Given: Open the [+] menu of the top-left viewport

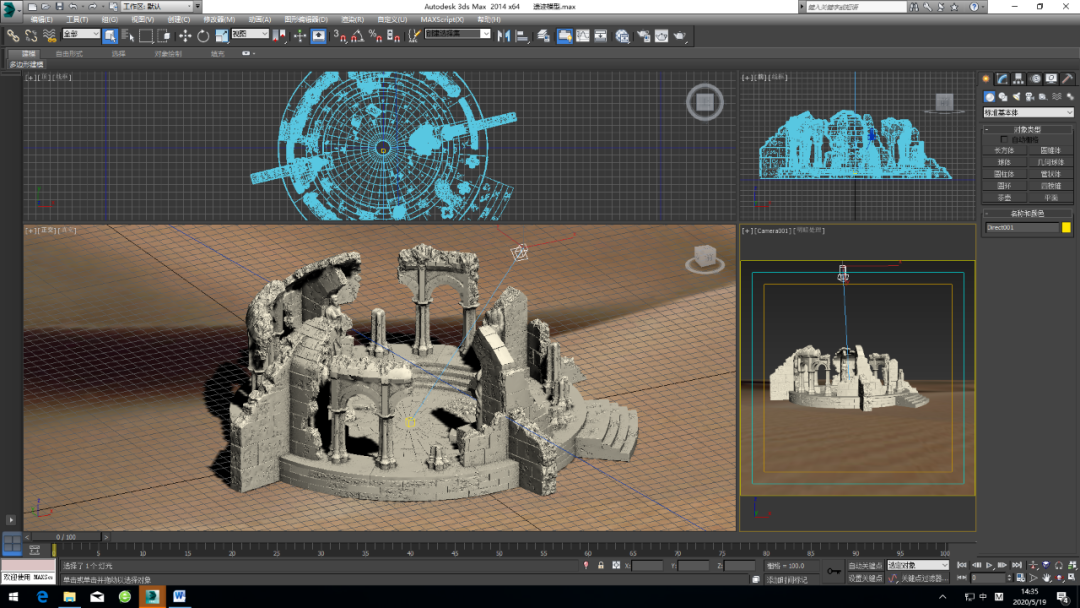Looking at the screenshot, I should point(30,77).
